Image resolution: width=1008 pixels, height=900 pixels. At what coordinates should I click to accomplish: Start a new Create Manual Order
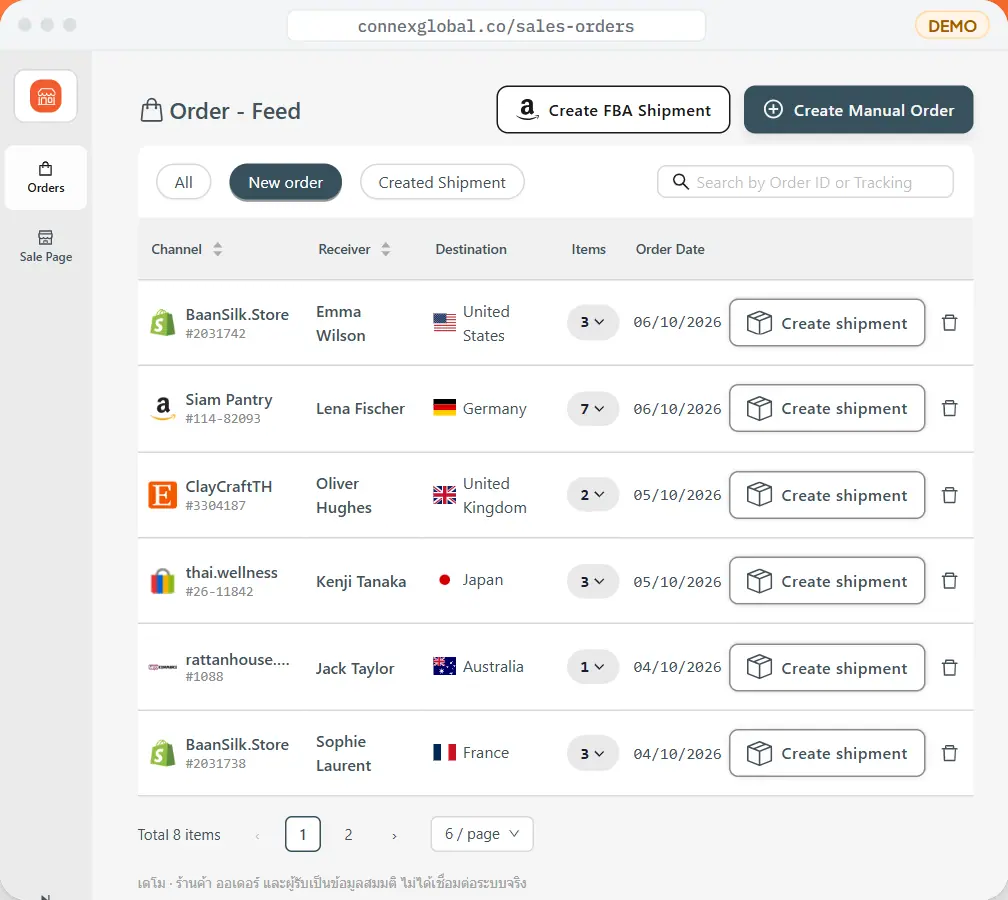click(858, 110)
